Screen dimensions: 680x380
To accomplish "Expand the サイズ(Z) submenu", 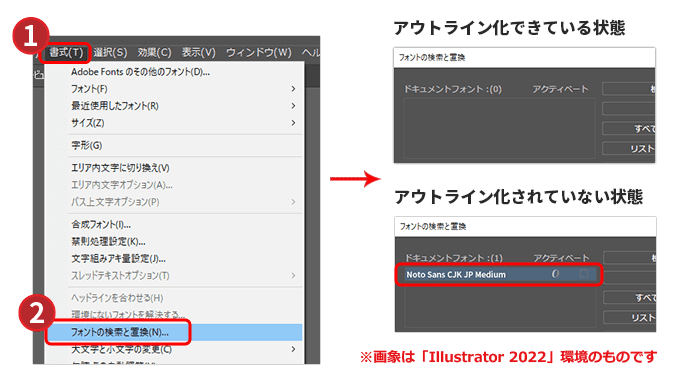I will click(173, 123).
